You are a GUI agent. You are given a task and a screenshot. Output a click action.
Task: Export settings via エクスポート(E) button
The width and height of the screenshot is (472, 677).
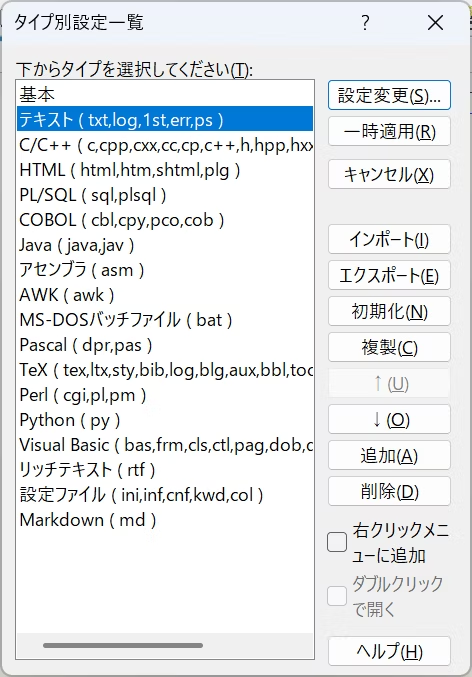(x=389, y=275)
